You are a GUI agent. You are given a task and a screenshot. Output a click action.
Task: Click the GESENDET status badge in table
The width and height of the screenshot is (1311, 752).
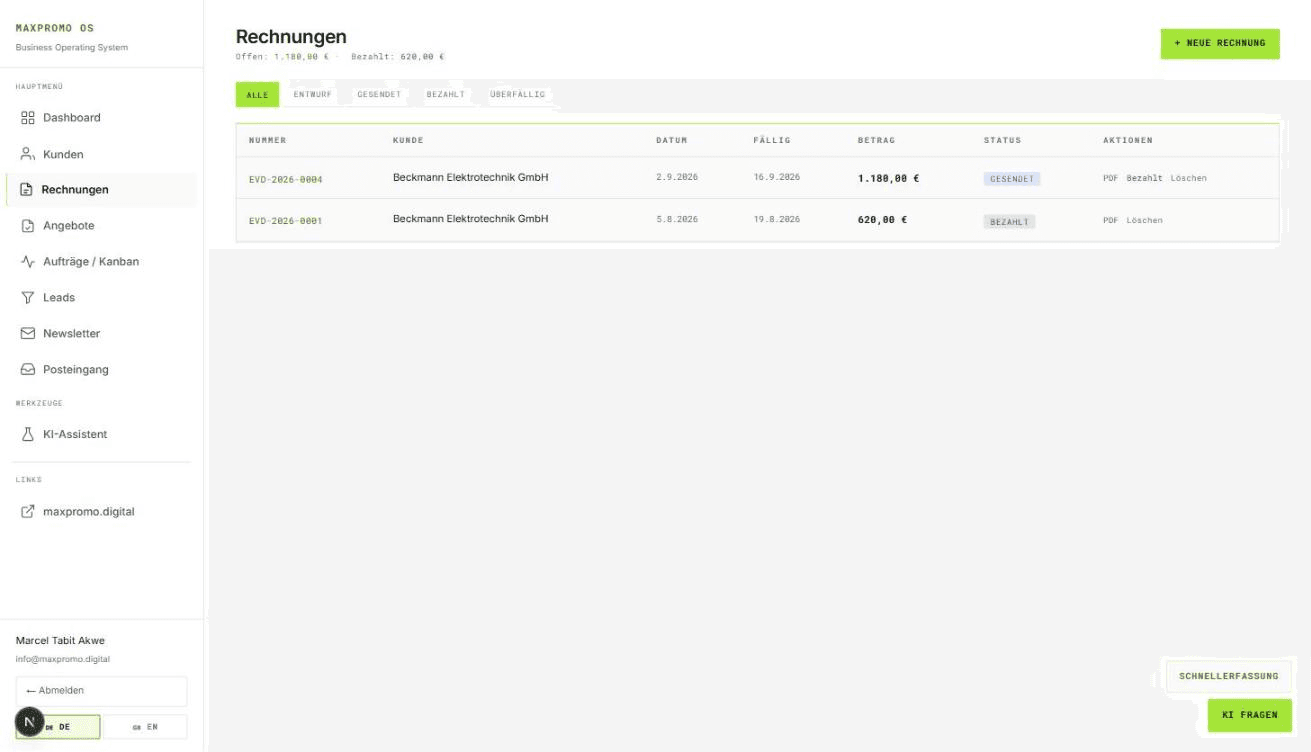1012,179
